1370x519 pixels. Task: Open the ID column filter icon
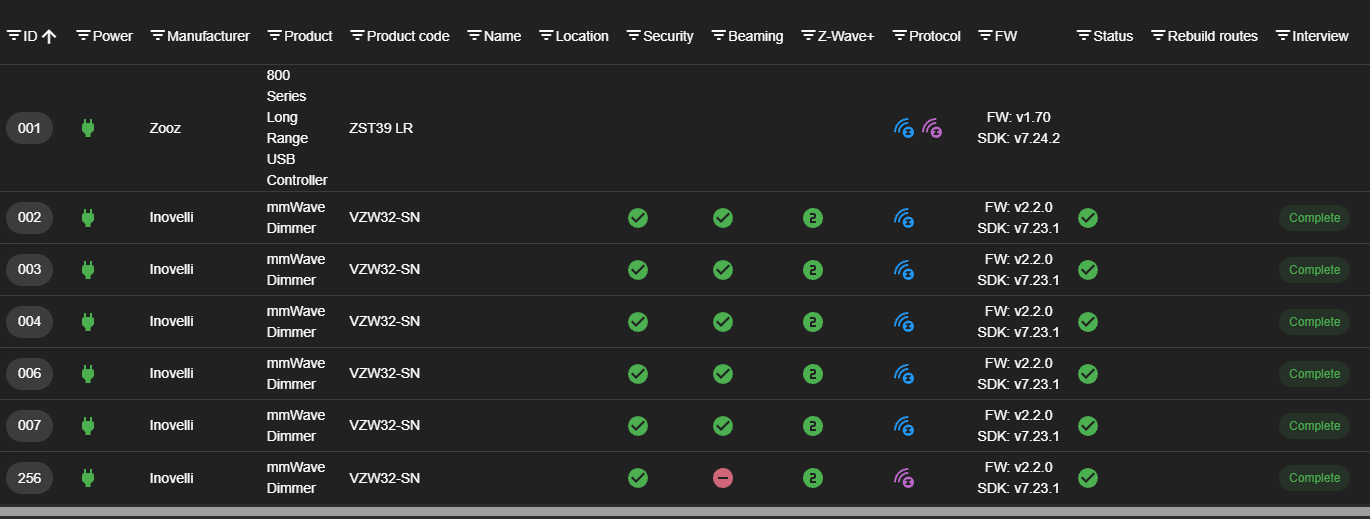point(13,36)
